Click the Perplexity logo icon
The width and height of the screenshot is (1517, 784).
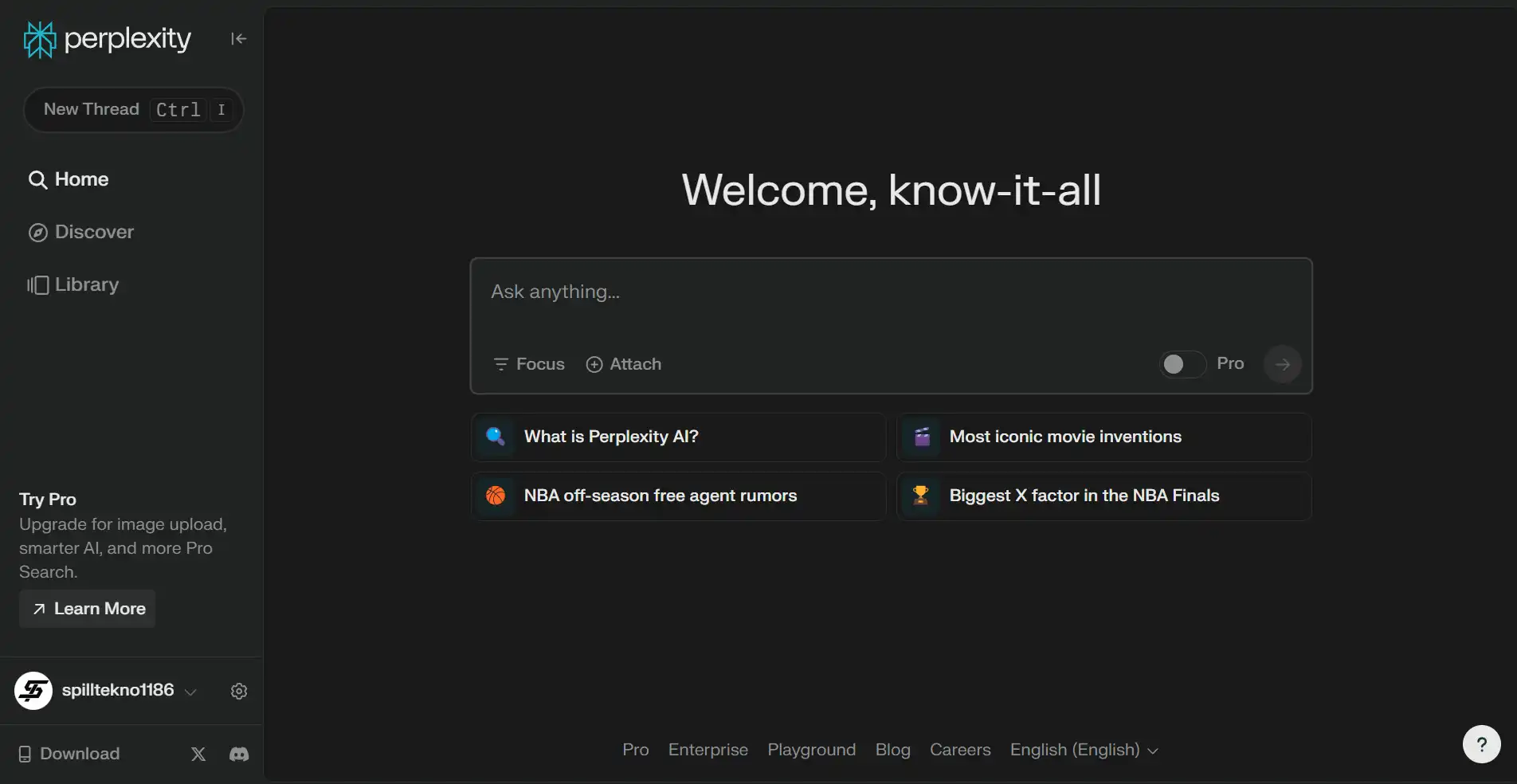40,39
